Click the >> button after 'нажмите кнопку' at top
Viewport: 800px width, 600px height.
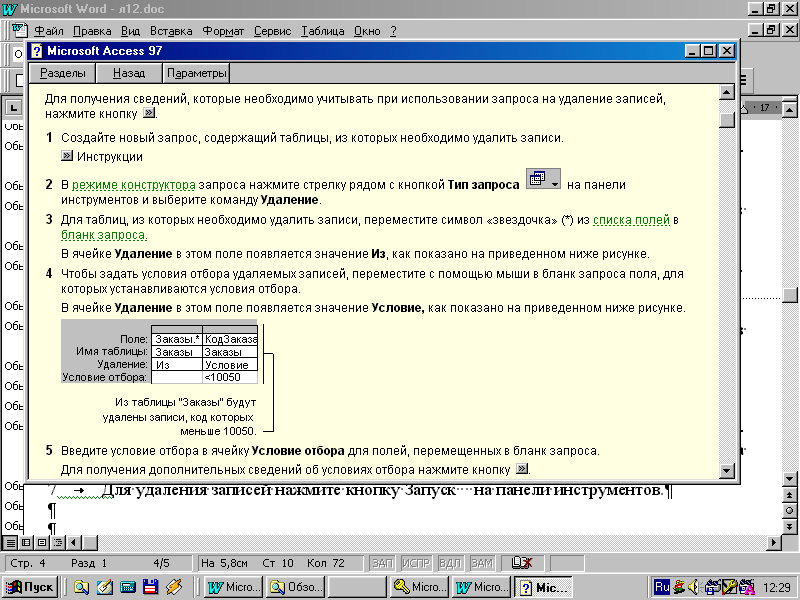(148, 113)
